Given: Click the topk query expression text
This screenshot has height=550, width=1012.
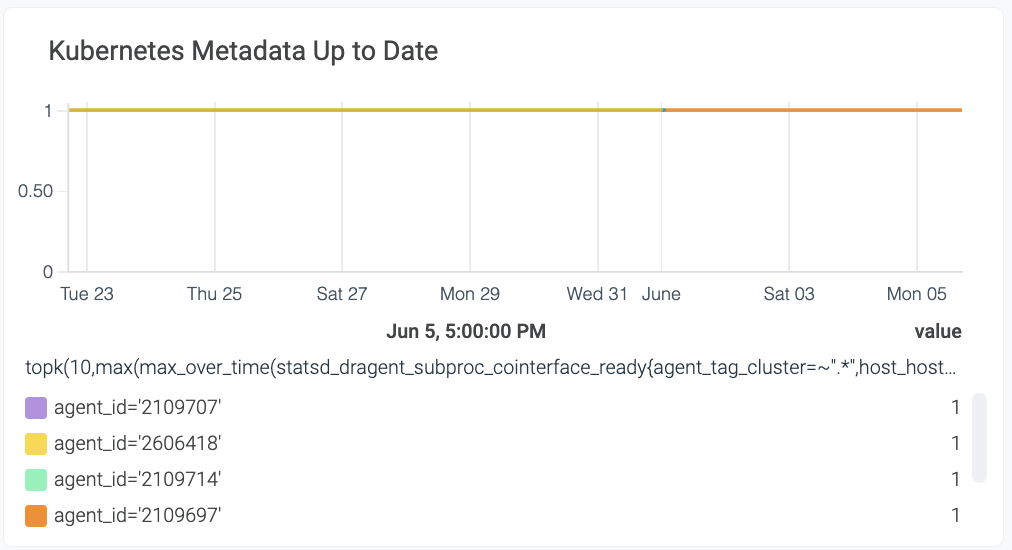Looking at the screenshot, I should pos(491,367).
